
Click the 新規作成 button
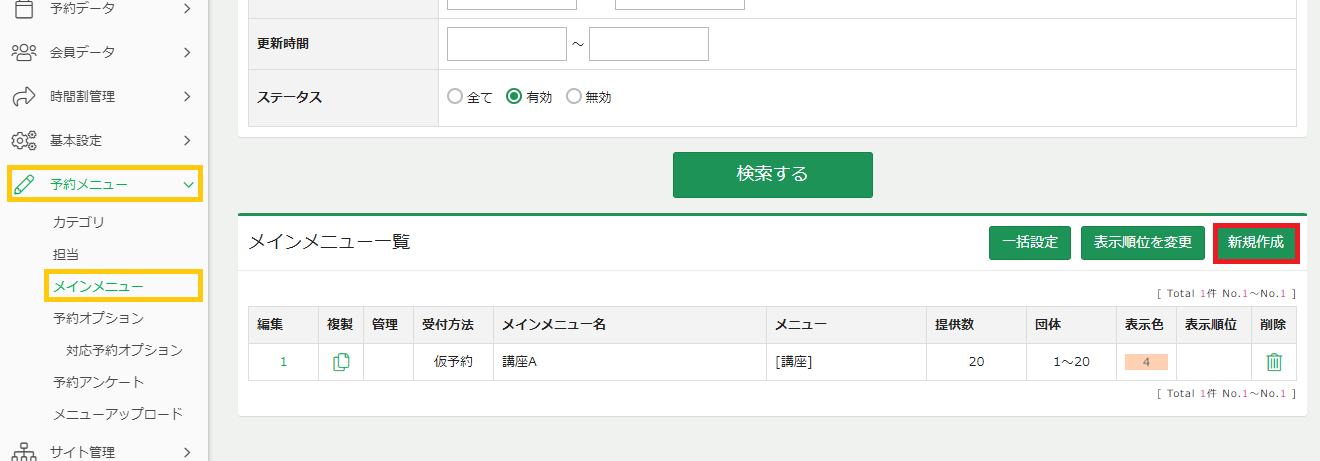[1255, 242]
